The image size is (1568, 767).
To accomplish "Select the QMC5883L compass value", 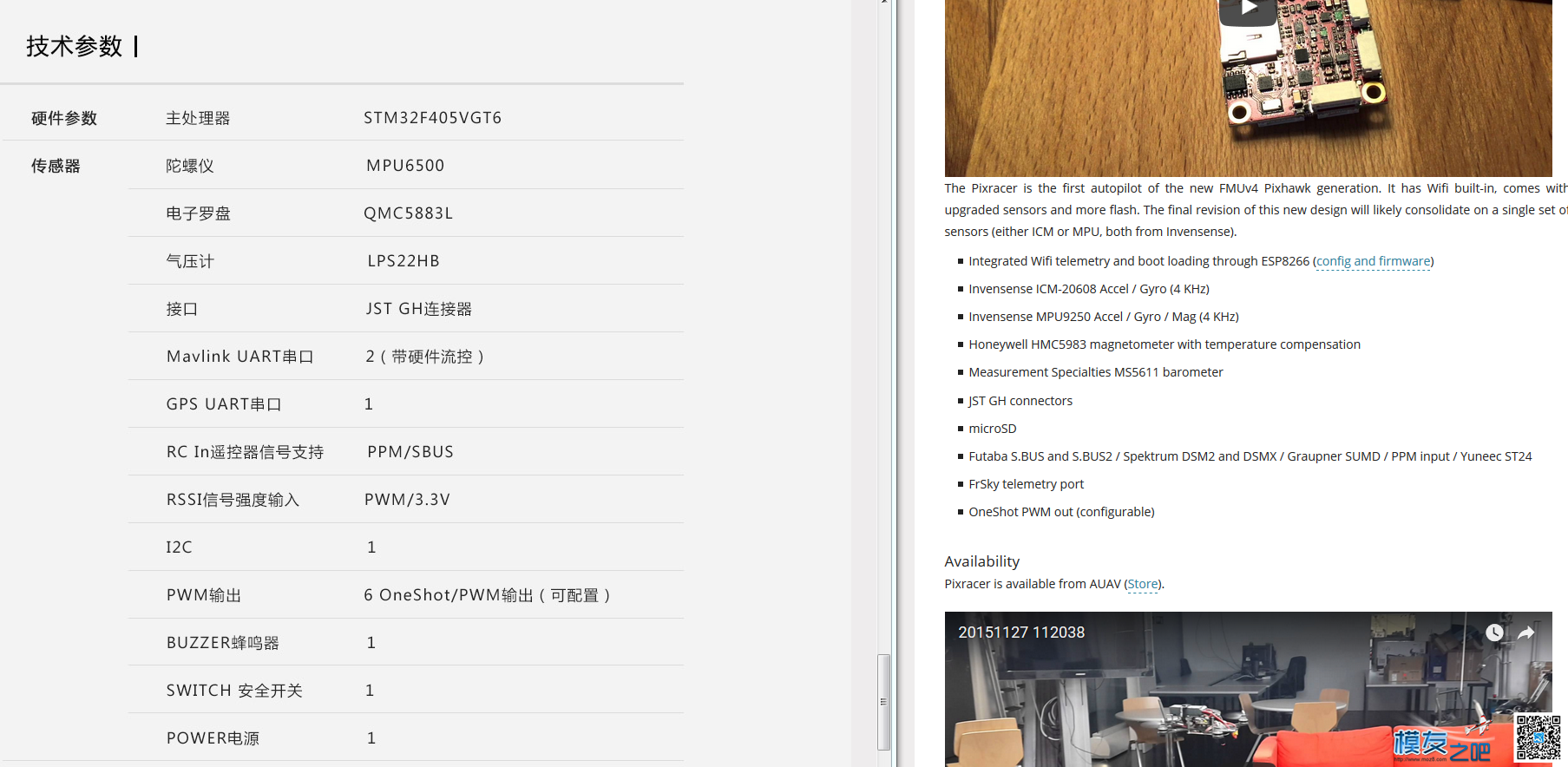I will (408, 213).
